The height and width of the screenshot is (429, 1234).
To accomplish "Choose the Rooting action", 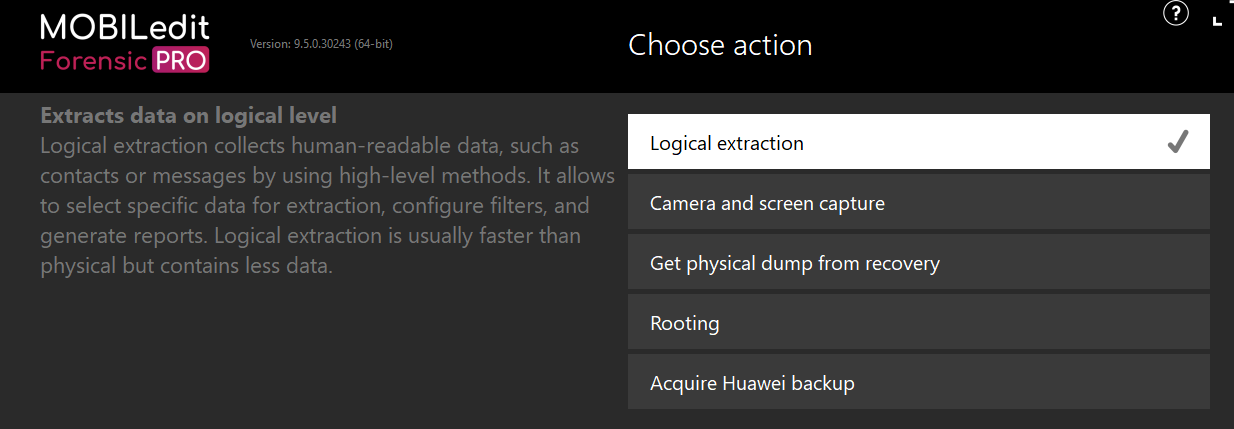I will pos(918,322).
